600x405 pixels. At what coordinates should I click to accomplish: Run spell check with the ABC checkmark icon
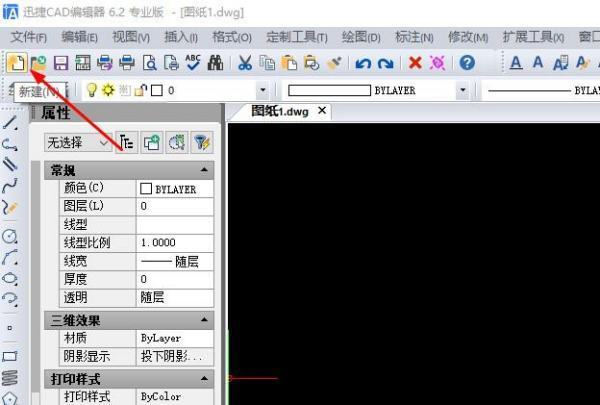point(193,62)
